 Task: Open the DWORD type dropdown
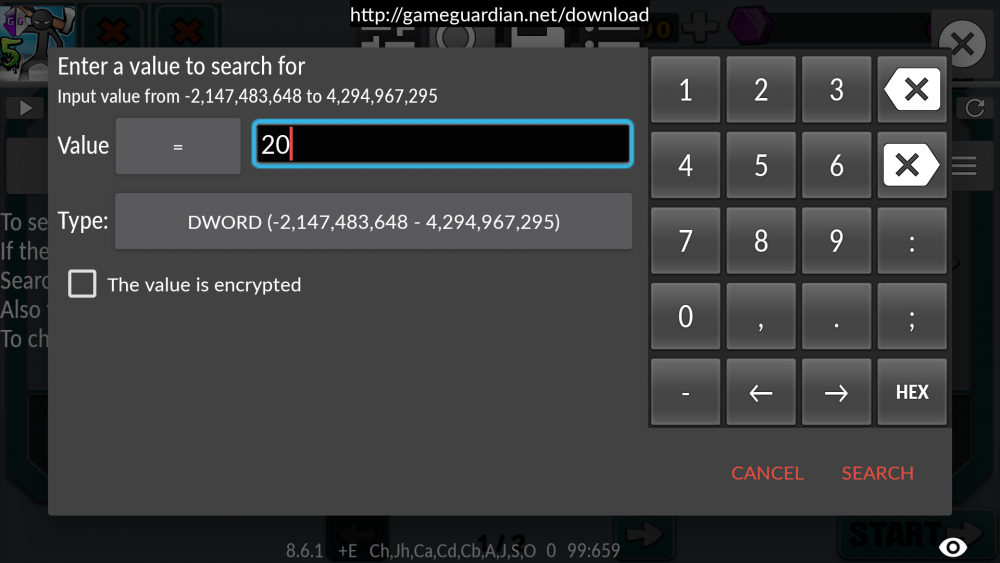point(374,221)
